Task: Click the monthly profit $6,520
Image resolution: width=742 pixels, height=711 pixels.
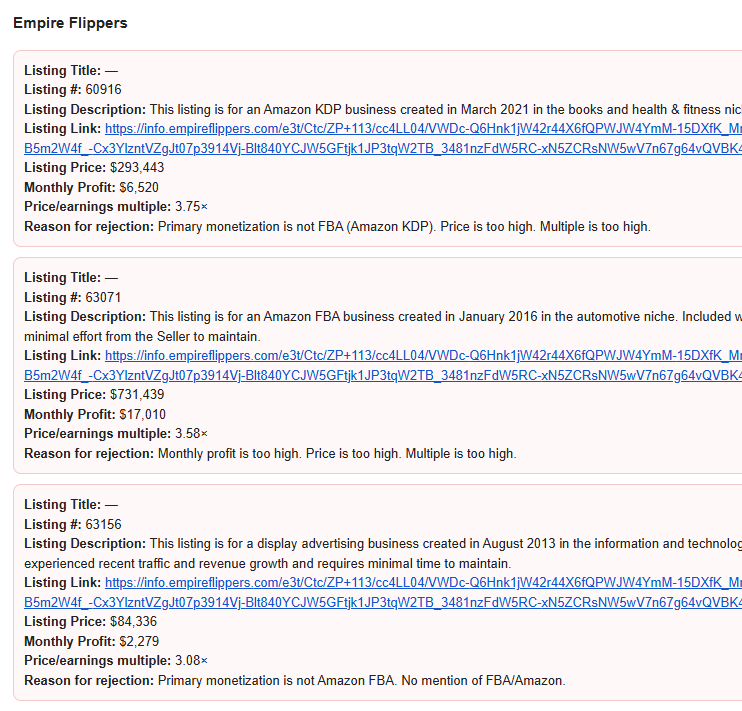Action: point(139,187)
